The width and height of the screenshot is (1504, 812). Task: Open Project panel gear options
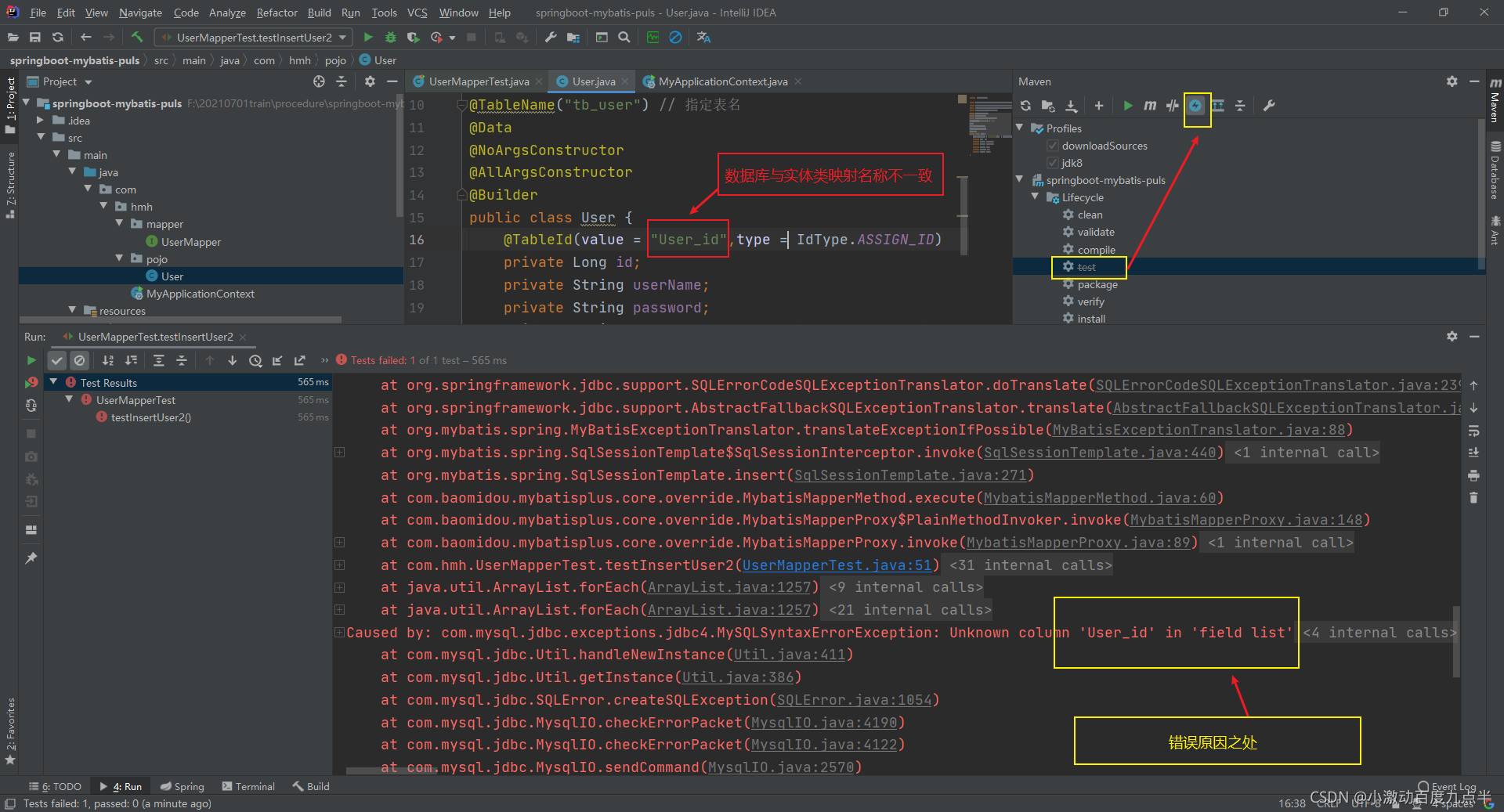click(x=370, y=81)
